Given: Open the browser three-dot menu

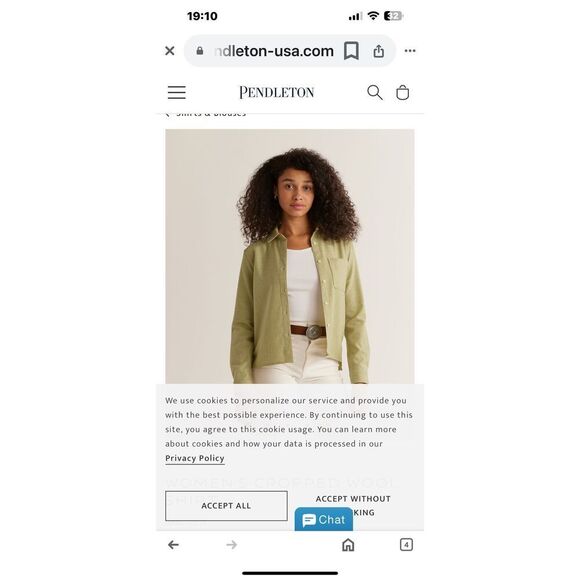Looking at the screenshot, I should pyautogui.click(x=410, y=51).
